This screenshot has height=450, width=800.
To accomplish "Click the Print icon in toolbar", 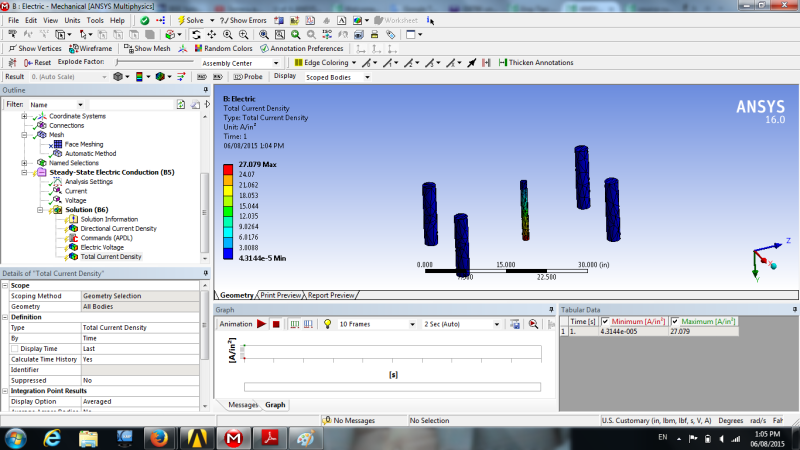I will pyautogui.click(x=374, y=35).
